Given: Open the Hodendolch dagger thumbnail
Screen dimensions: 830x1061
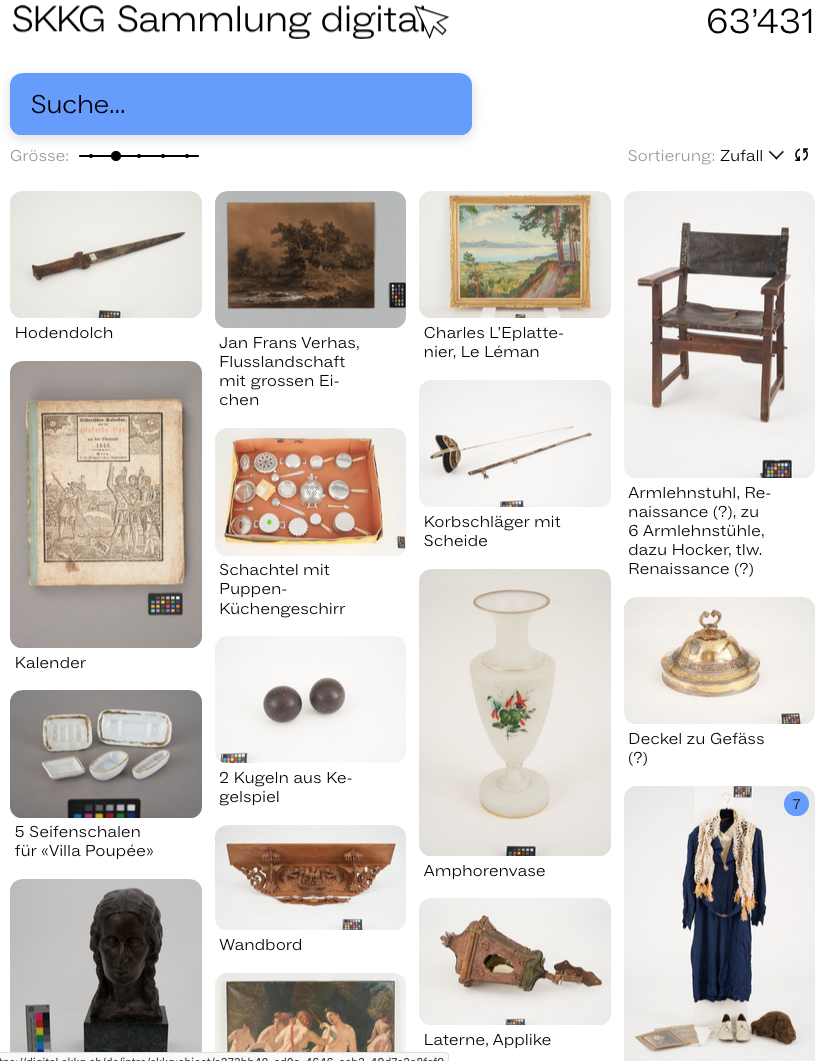Looking at the screenshot, I should [106, 254].
